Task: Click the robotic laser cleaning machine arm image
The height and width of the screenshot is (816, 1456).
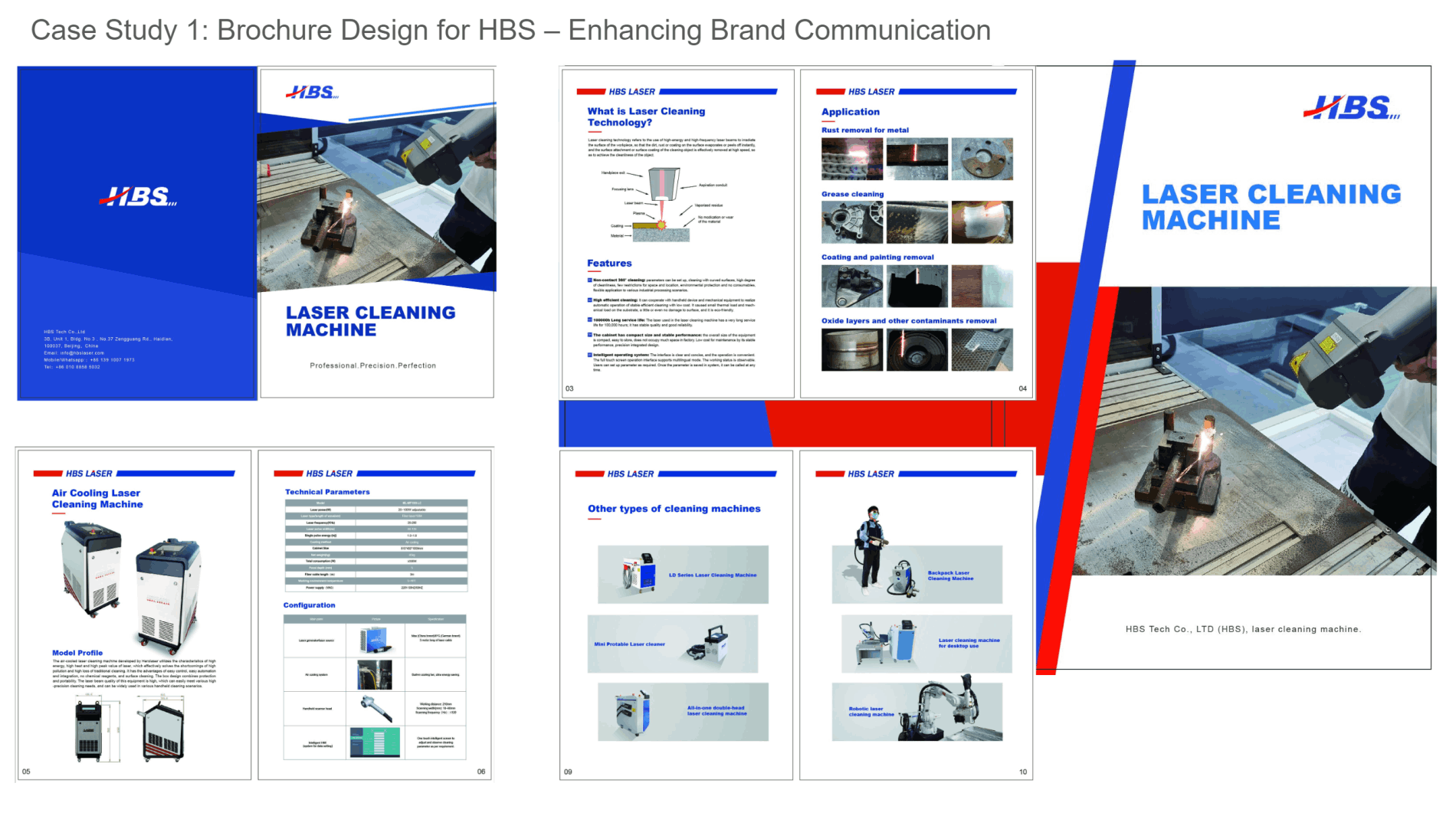Action: click(x=943, y=709)
